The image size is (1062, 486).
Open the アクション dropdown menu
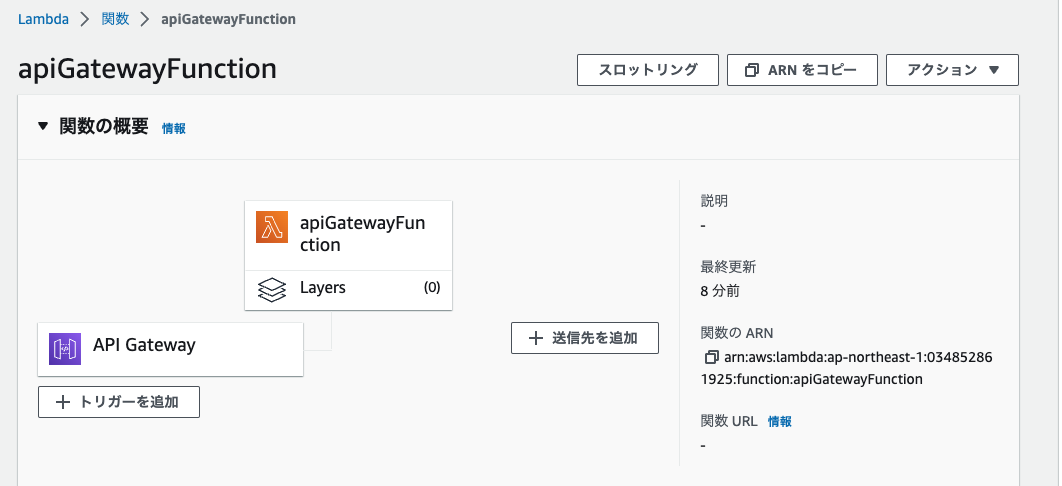[x=952, y=70]
